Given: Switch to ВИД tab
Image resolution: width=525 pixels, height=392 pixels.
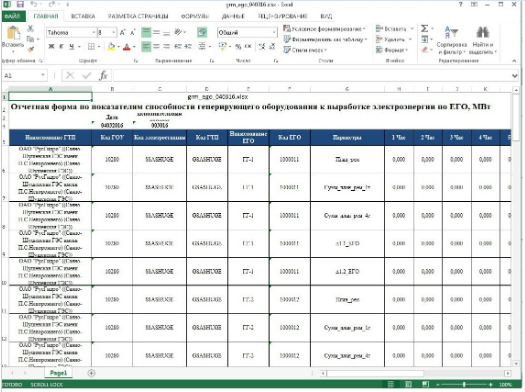Looking at the screenshot, I should pyautogui.click(x=326, y=16).
